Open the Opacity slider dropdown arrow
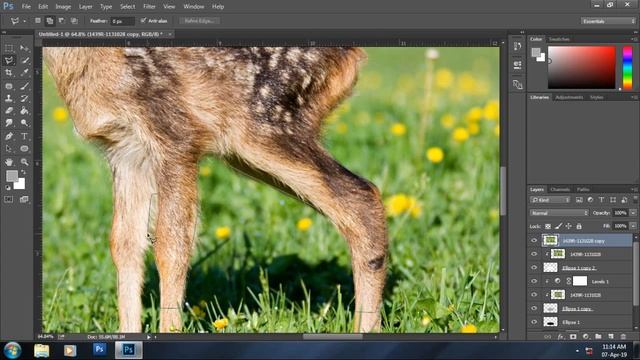Viewport: 640px width, 360px height. pos(633,213)
